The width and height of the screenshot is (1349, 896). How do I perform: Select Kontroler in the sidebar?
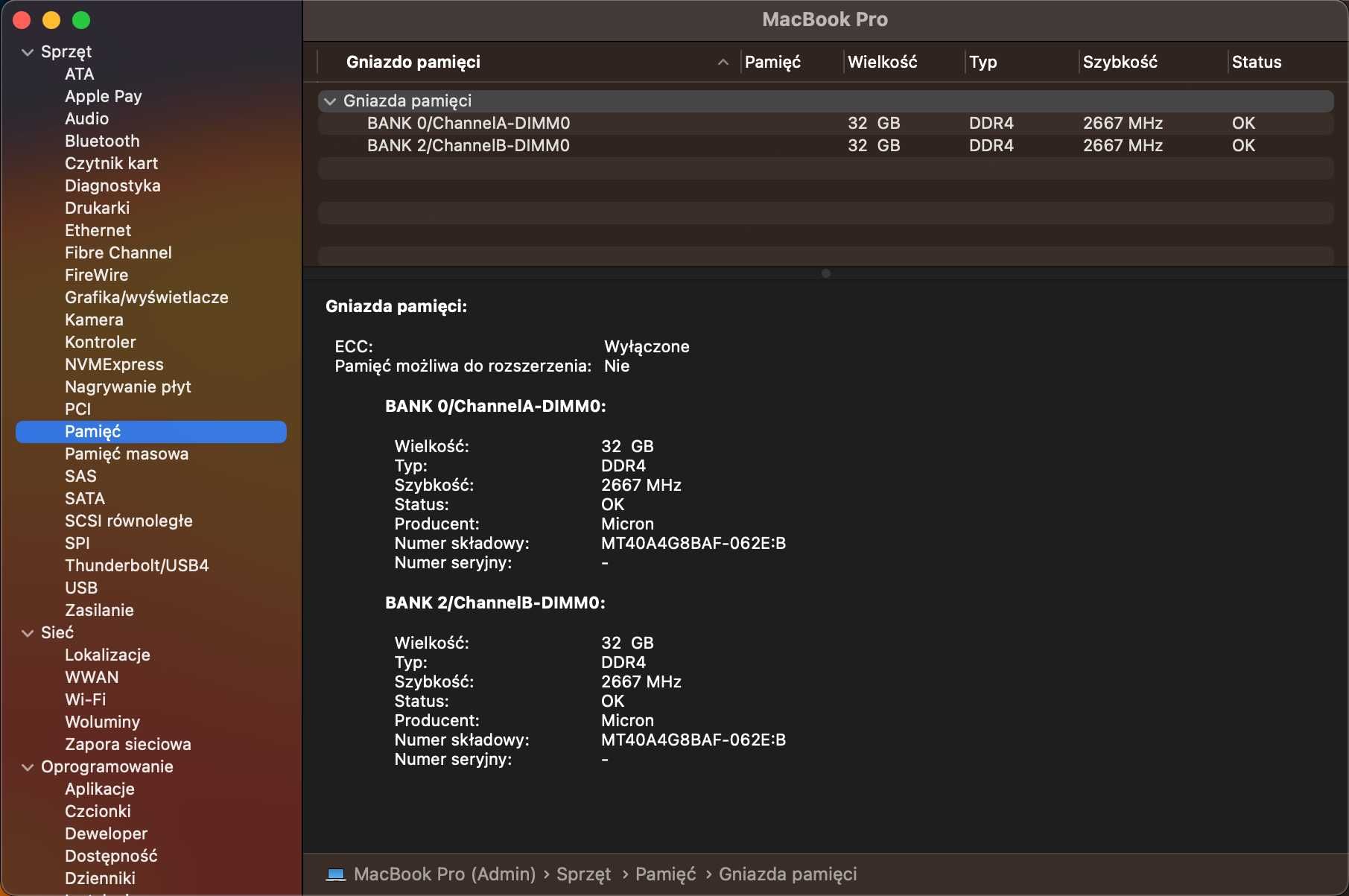click(100, 343)
